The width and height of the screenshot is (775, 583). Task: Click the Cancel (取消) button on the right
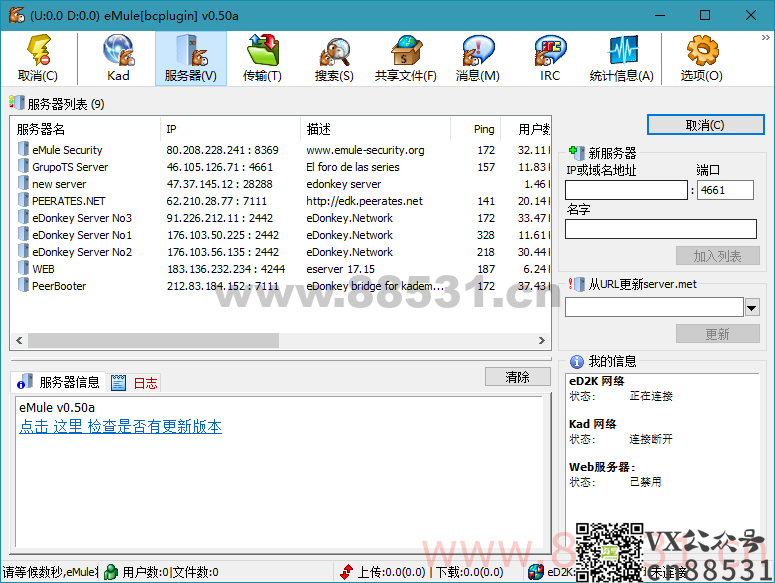(705, 125)
